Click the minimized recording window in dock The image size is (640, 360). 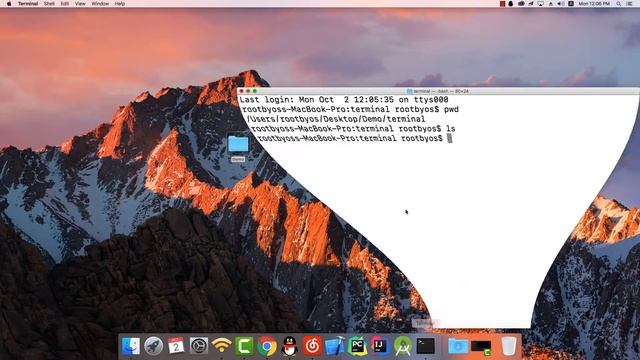coord(481,347)
